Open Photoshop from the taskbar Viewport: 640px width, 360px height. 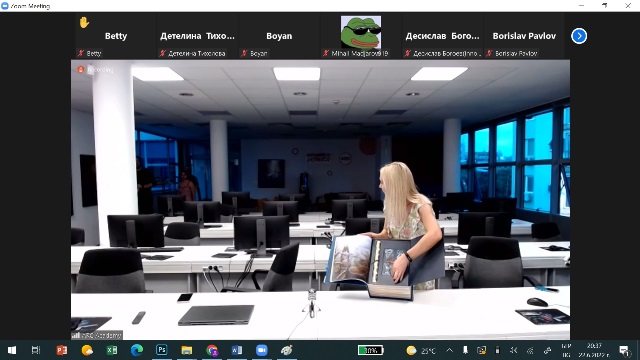pyautogui.click(x=162, y=350)
